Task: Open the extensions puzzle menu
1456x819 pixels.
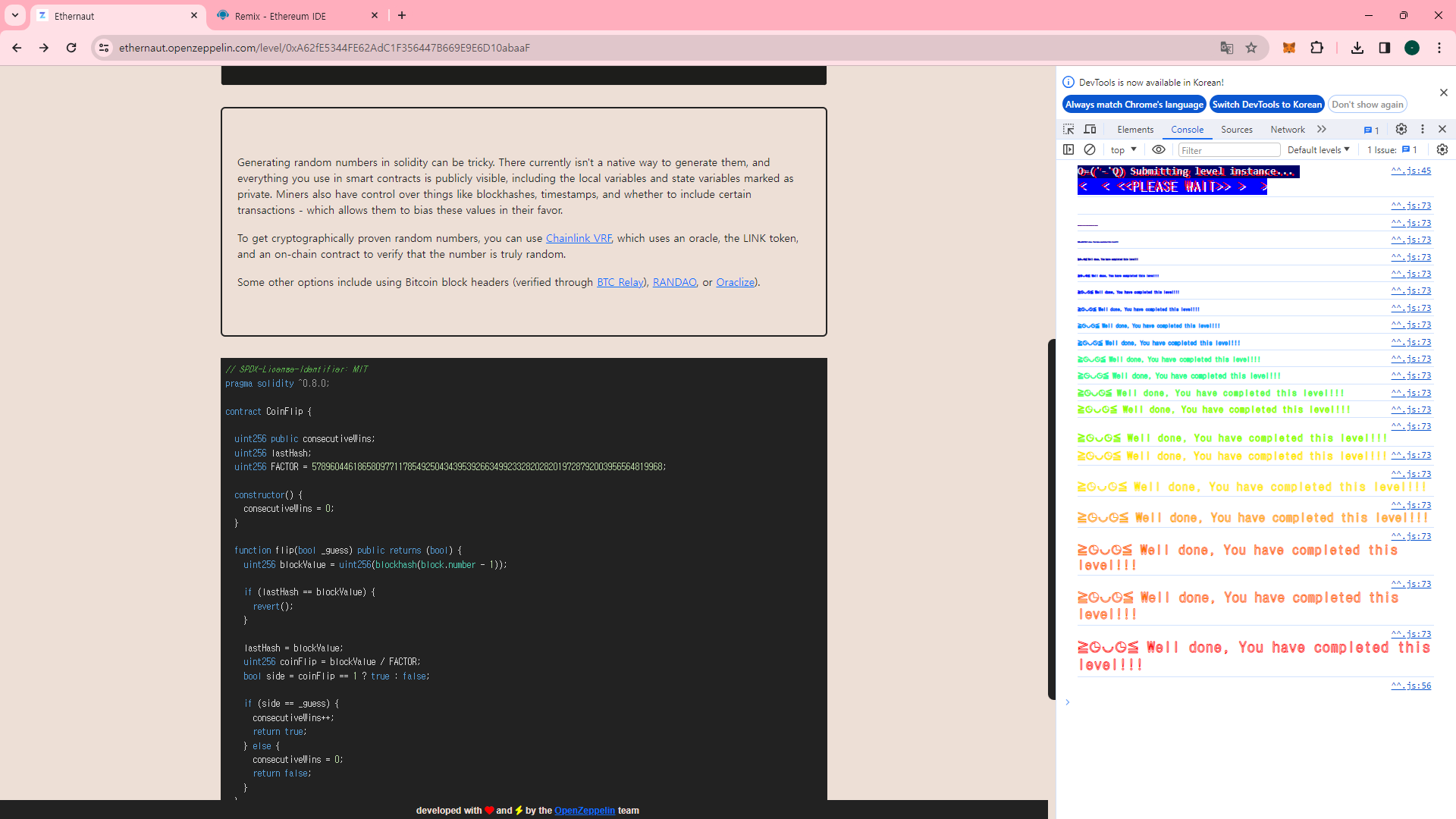Action: pos(1317,48)
